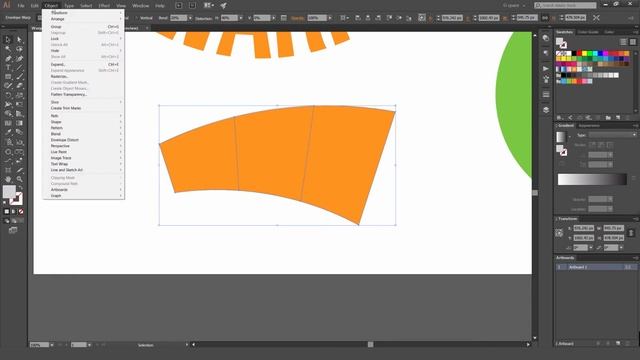This screenshot has width=640, height=360.
Task: Choose the Magic Wand tool
Action: (7, 49)
